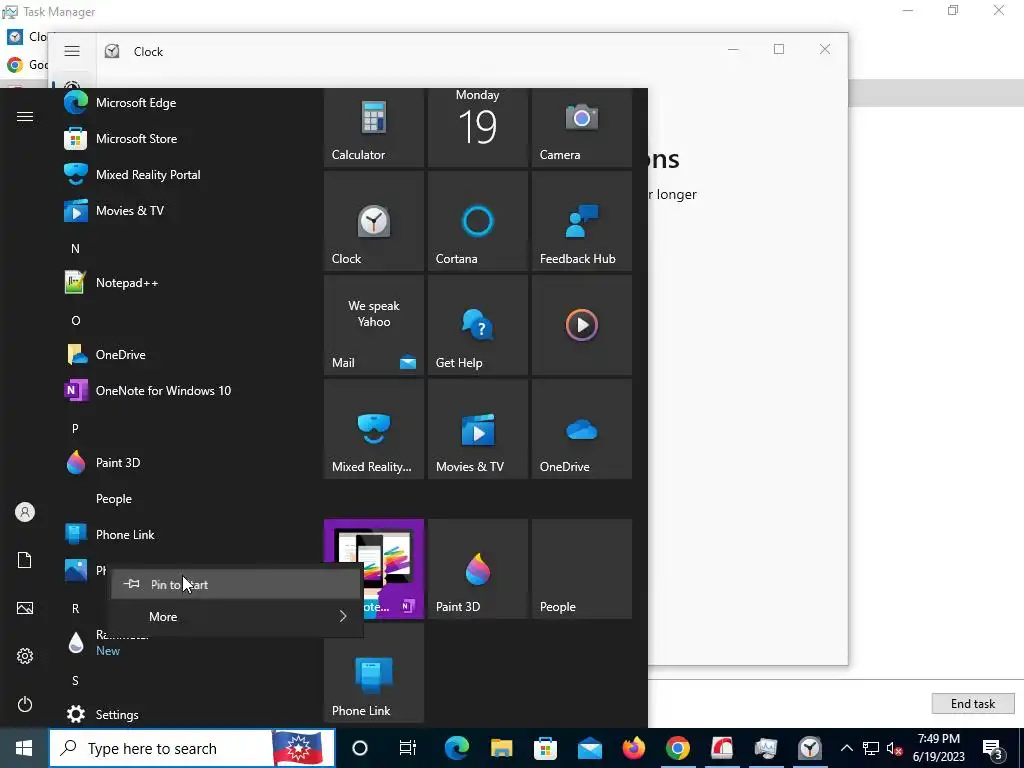Switch to Clock app on taskbar
The image size is (1024, 768).
pos(810,748)
